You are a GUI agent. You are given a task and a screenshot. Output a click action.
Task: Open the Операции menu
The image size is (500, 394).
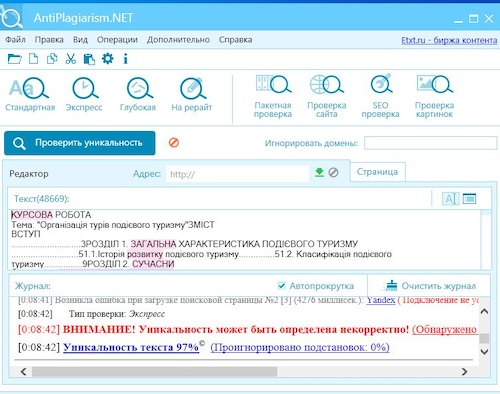point(117,40)
